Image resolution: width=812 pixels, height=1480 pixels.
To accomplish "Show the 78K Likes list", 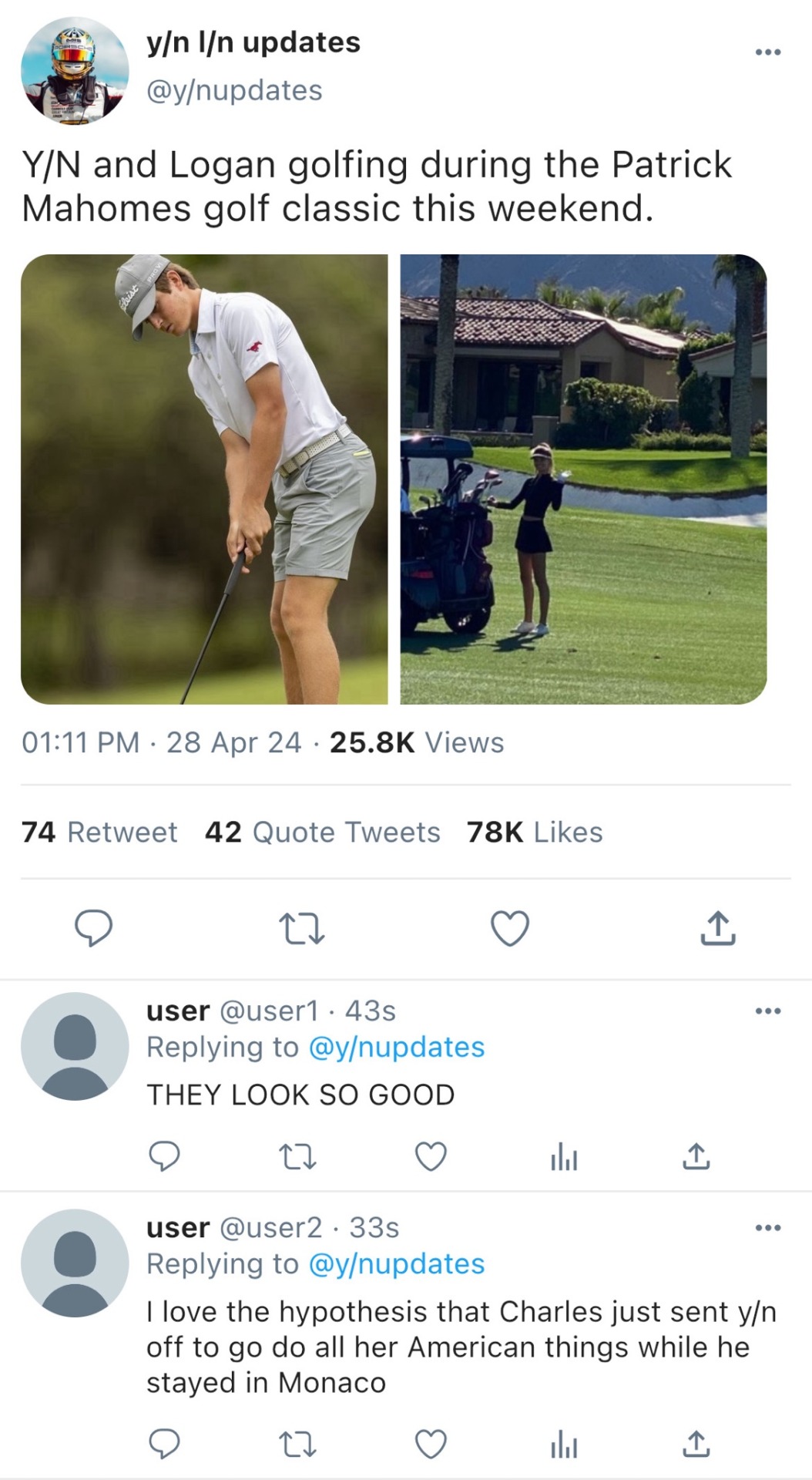I will point(535,832).
